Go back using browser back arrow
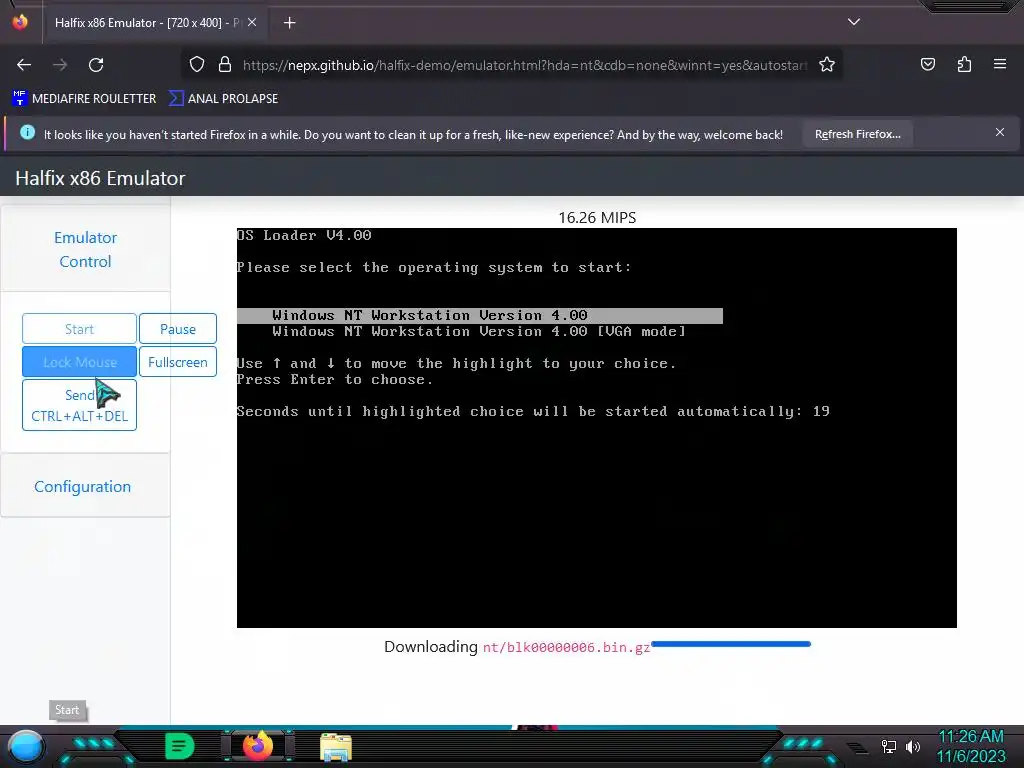 click(24, 65)
